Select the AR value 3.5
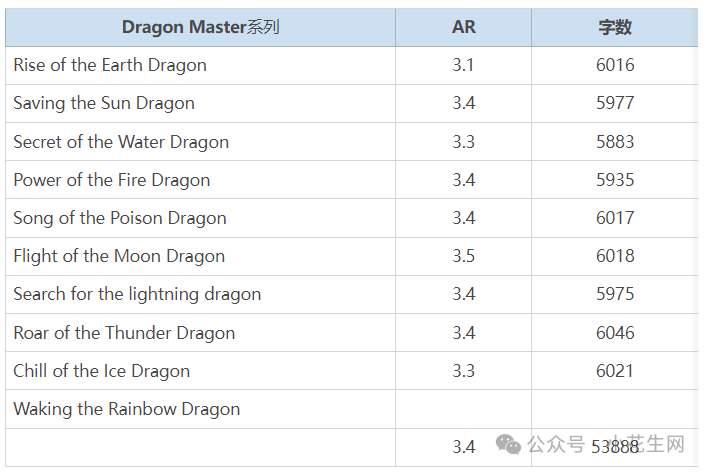The width and height of the screenshot is (707, 472). [x=463, y=256]
